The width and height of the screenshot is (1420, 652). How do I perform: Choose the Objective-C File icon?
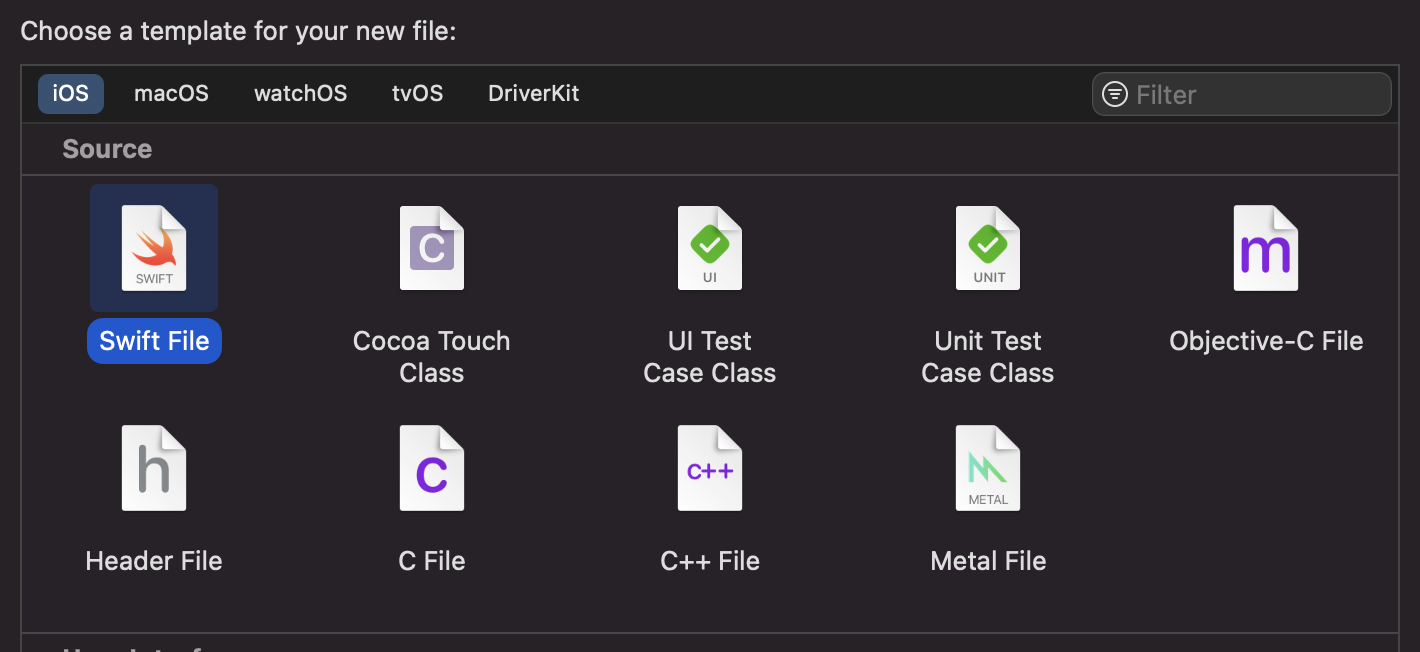coord(1266,248)
